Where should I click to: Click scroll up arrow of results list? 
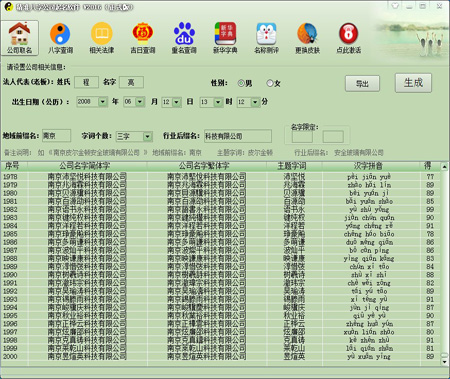click(444, 166)
